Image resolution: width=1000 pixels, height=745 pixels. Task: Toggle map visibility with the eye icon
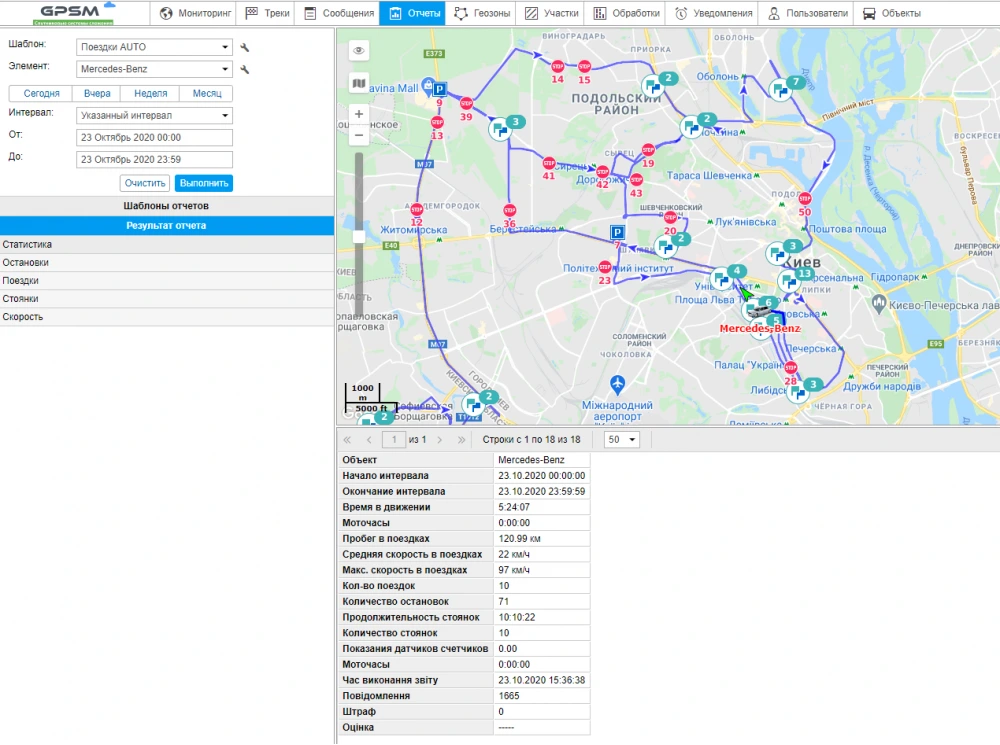[x=359, y=50]
